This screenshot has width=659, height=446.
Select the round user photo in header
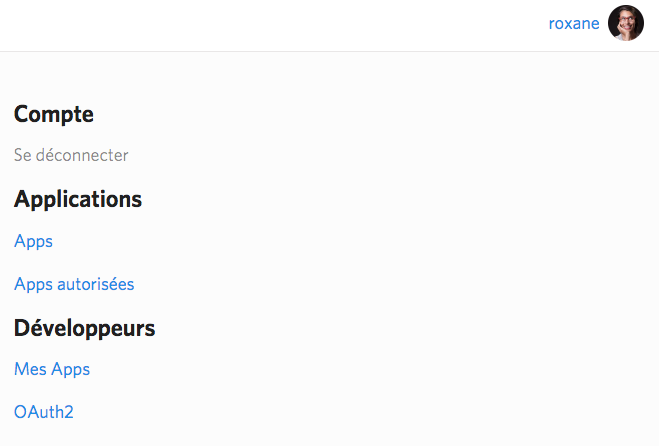pos(625,23)
